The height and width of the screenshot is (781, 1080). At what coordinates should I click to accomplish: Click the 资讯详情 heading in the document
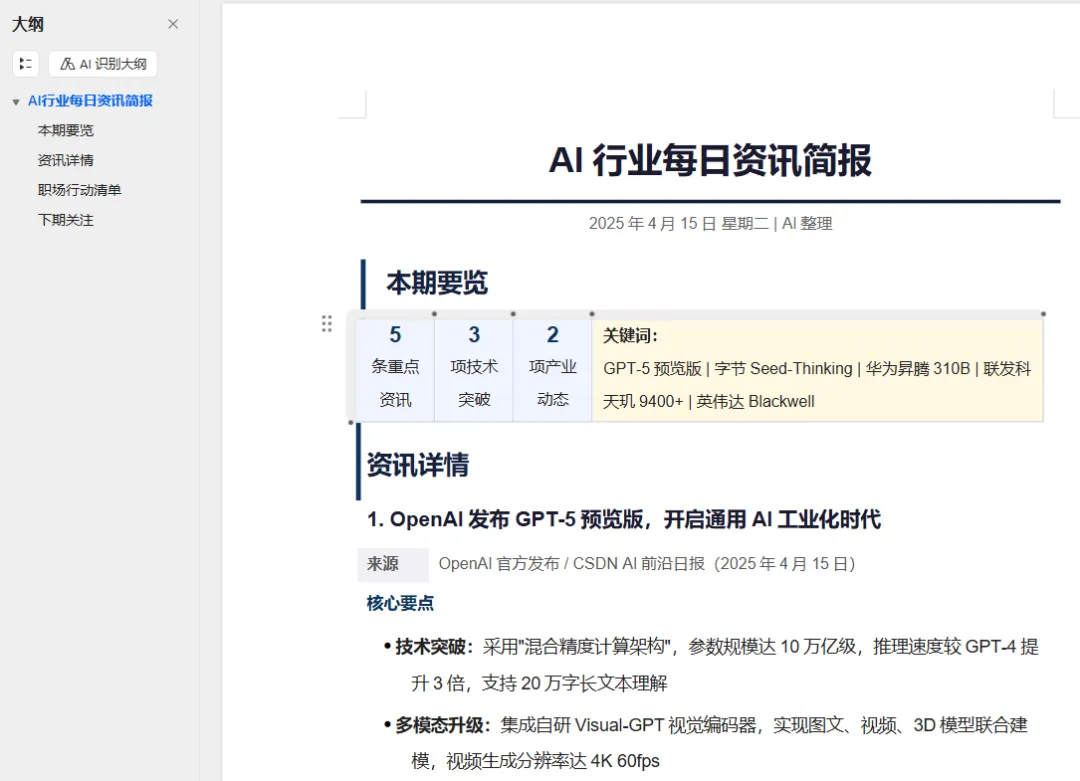(x=417, y=465)
